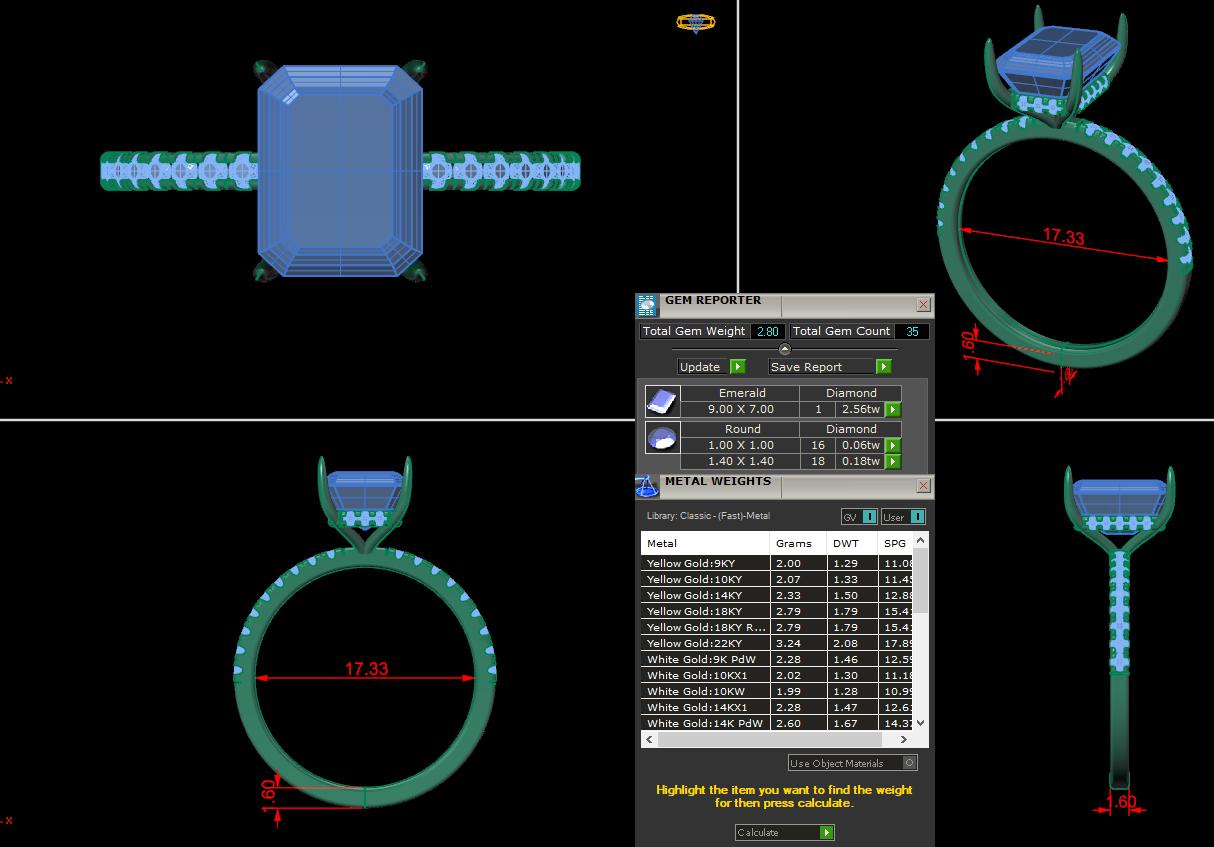Viewport: 1214px width, 847px height.
Task: Collapse the Gem Reporter totals section
Action: point(784,349)
